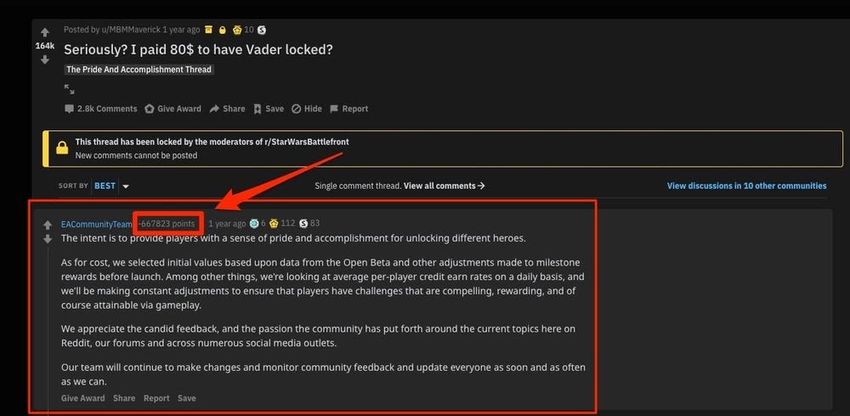Hide the post
This screenshot has height=416, width=850.
tap(307, 108)
